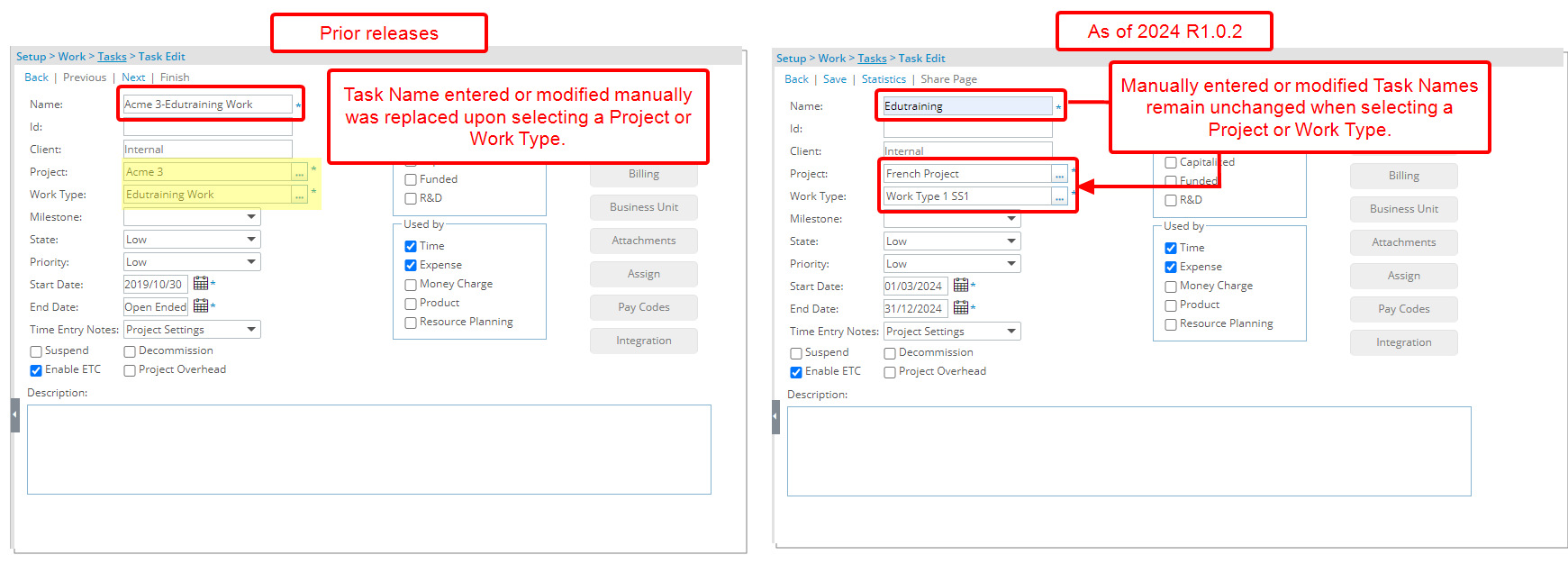Open End Date calendar picker in right panel
The image size is (1568, 564).
pos(961,308)
